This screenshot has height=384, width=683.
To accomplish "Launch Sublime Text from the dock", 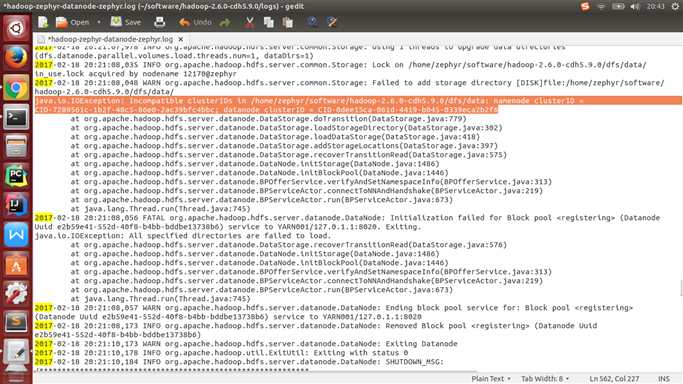I will click(x=16, y=324).
